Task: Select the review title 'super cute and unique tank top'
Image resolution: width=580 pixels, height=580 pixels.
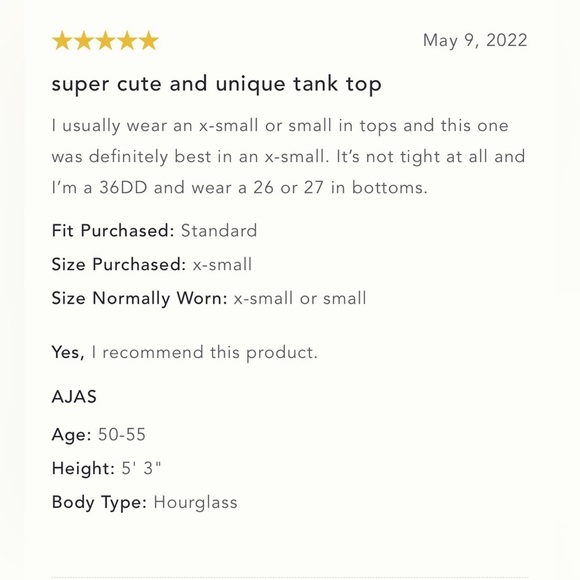Action: pos(216,84)
